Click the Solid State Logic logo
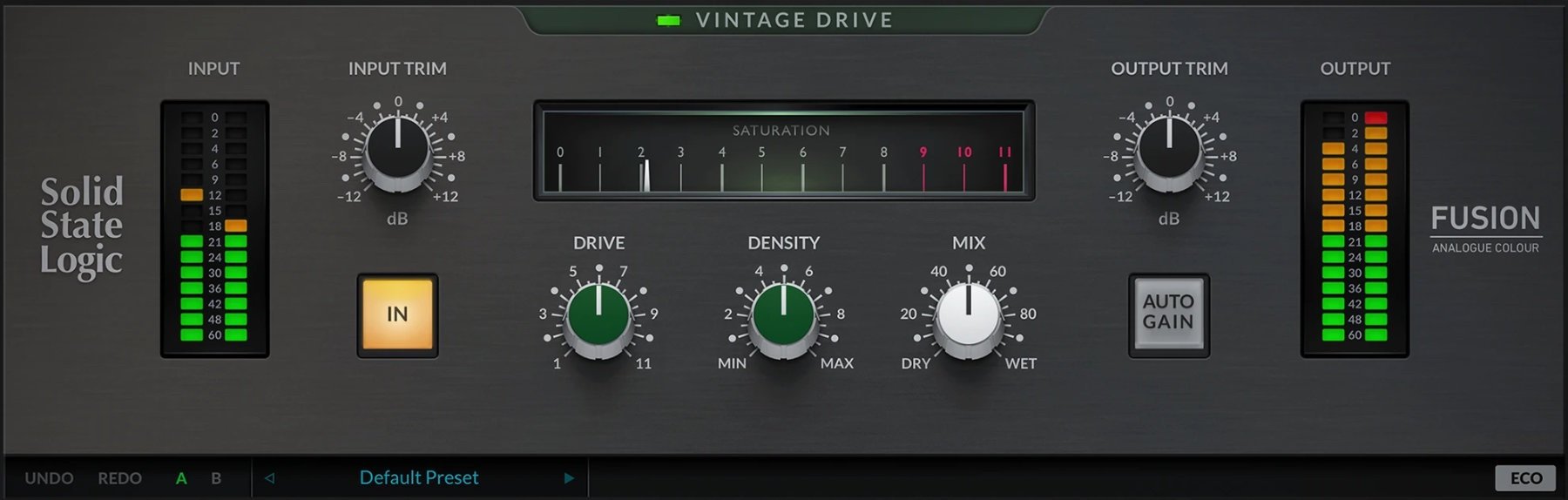The image size is (1568, 500). point(82,226)
